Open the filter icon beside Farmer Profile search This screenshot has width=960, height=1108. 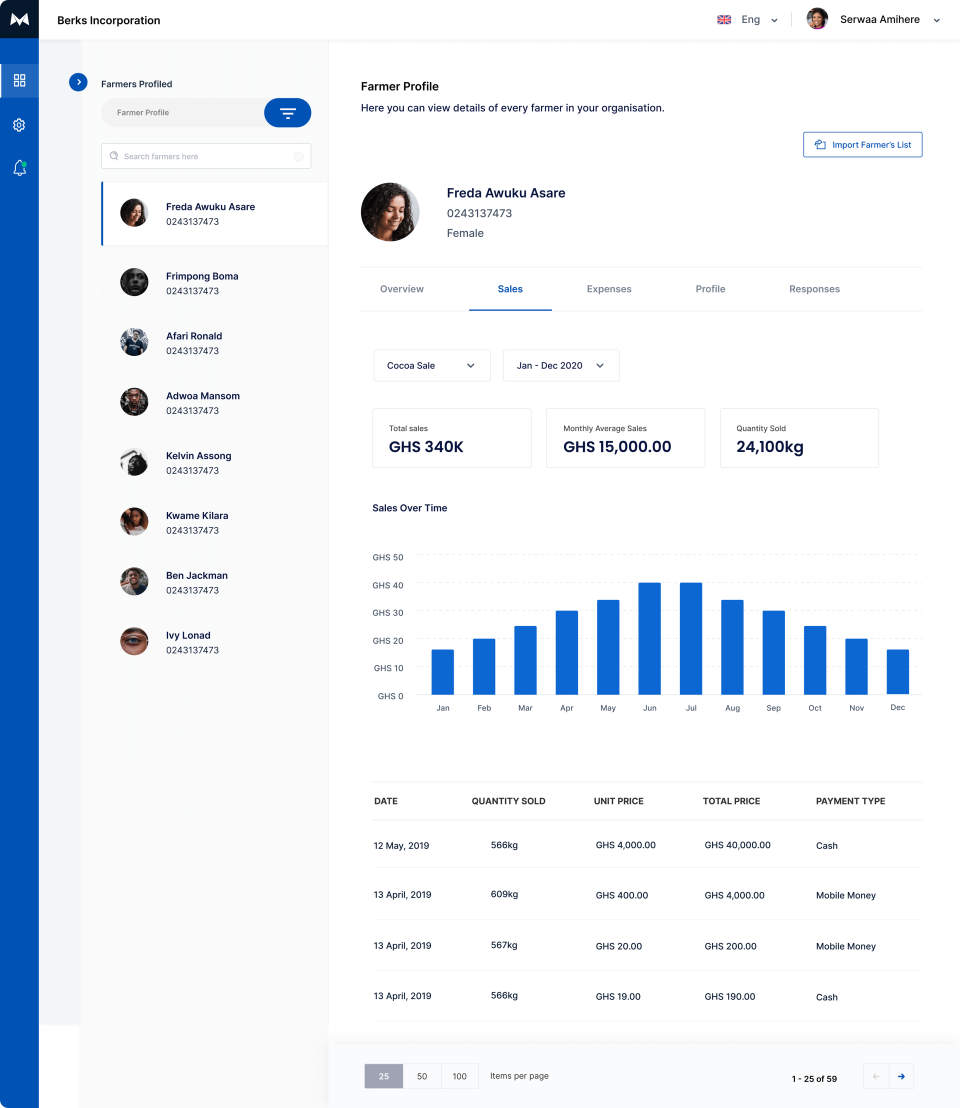click(x=287, y=112)
